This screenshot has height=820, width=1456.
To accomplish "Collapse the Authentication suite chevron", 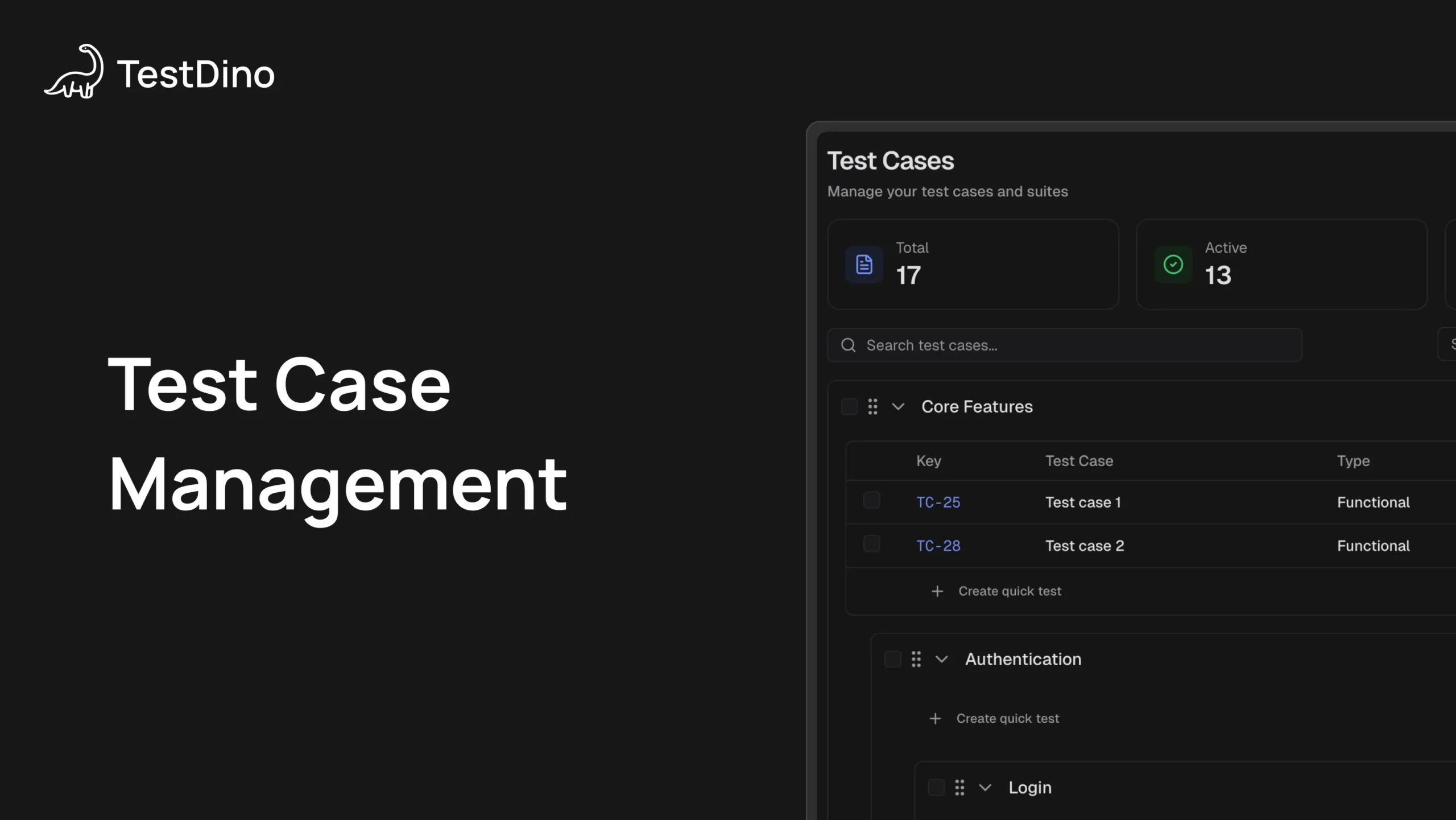I will click(x=941, y=660).
